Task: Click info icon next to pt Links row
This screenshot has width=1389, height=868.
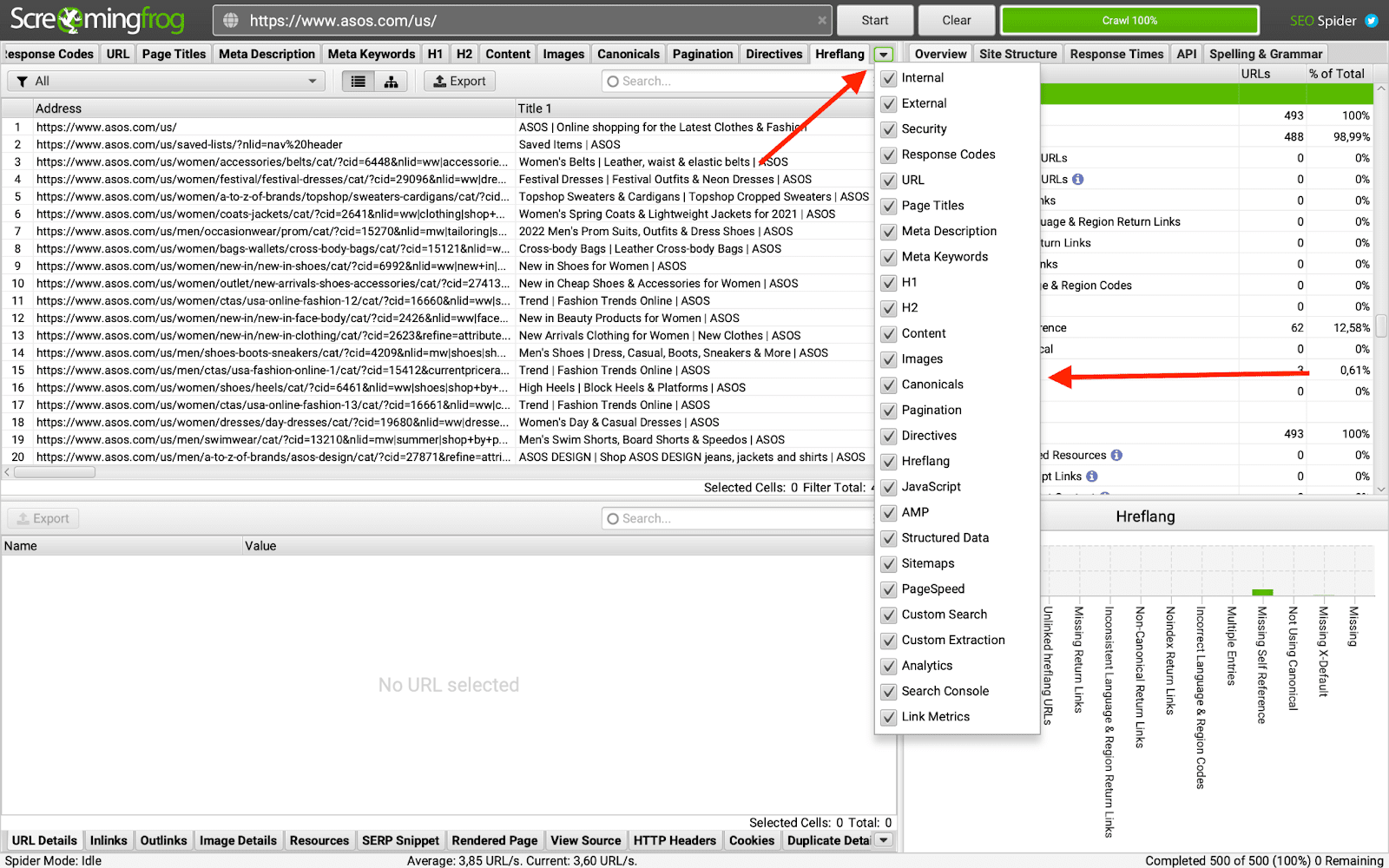Action: click(x=1092, y=476)
